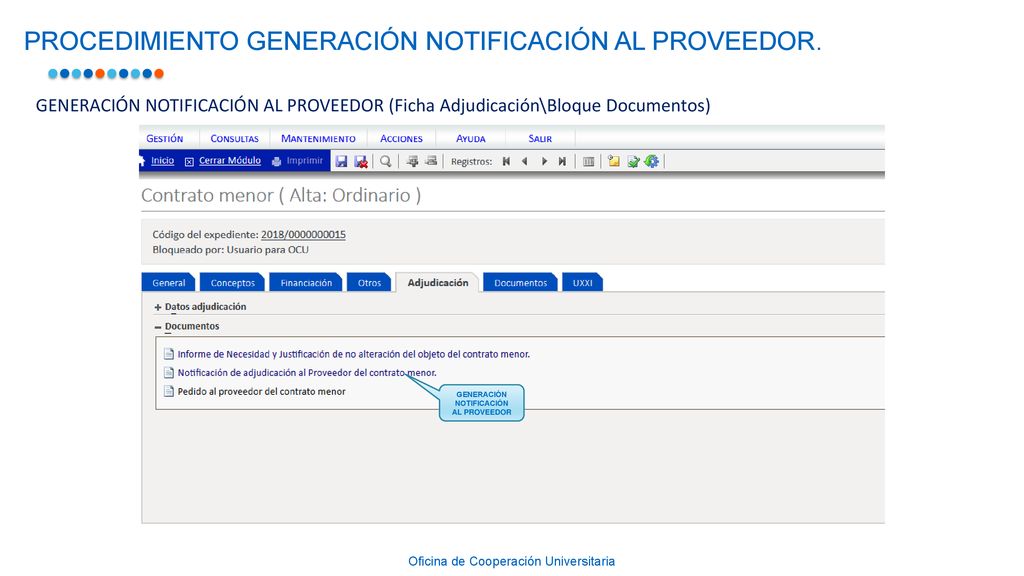Click the yellow note icon in toolbar
The image size is (1024, 576).
click(613, 161)
